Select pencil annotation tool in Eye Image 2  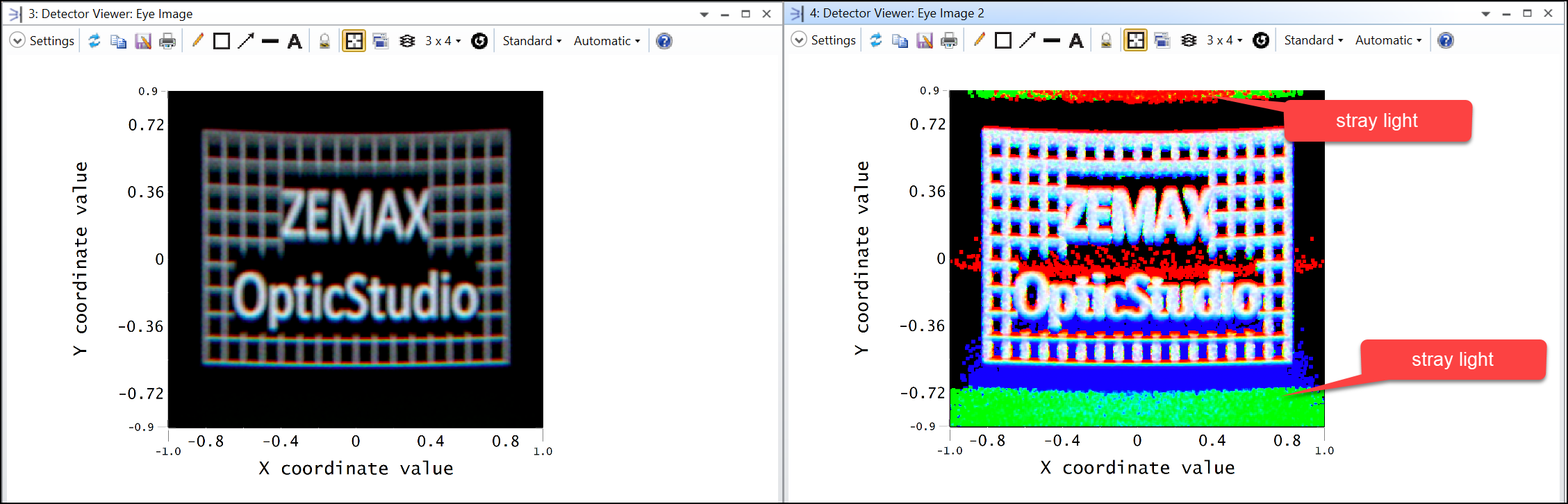979,40
